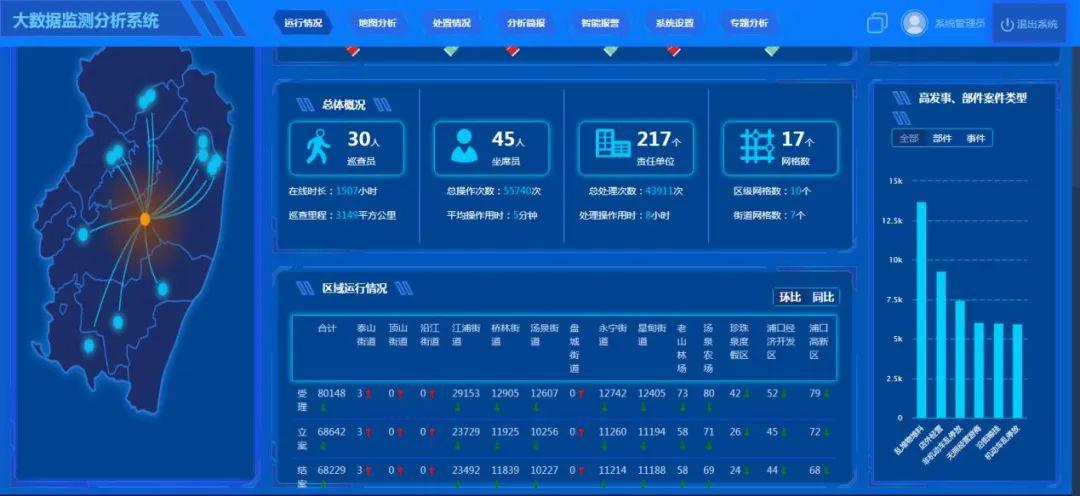Click the power icon for 退出系统
The image size is (1080, 496).
(x=1007, y=24)
